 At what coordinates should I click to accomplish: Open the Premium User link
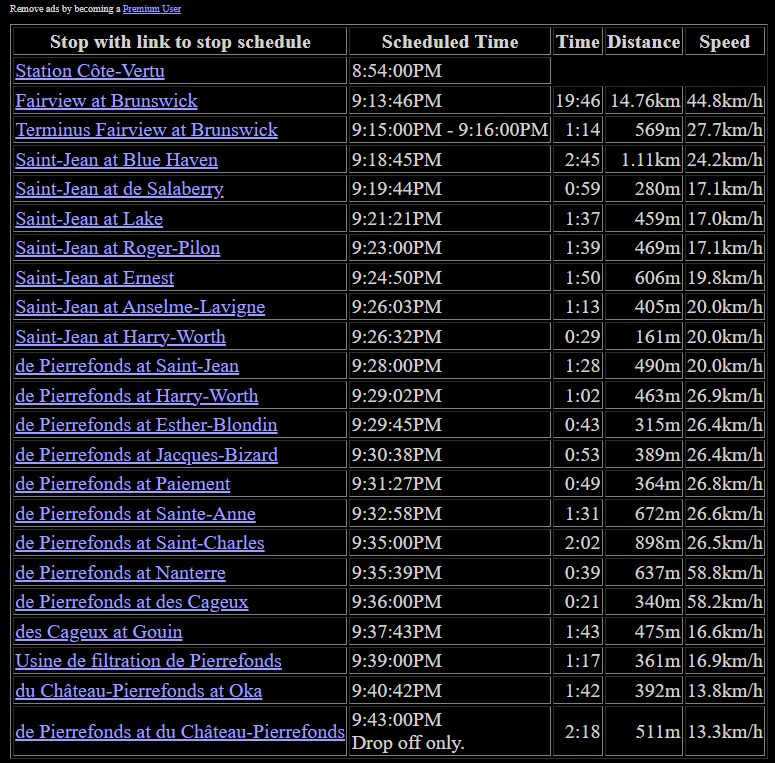(x=152, y=8)
